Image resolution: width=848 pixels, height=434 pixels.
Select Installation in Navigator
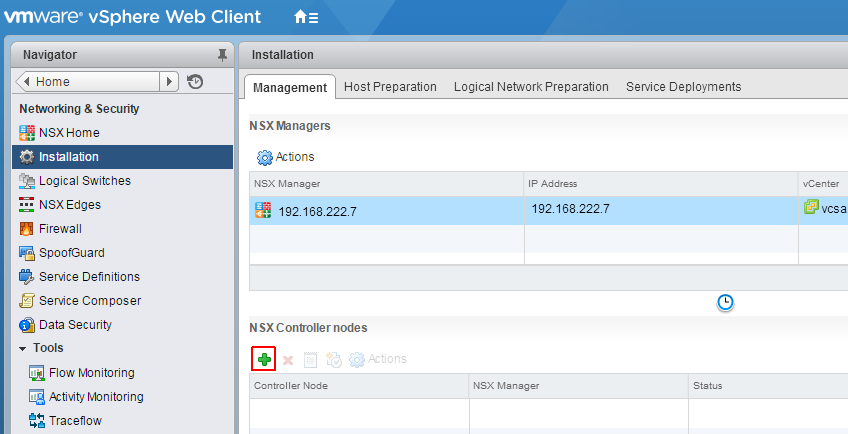[x=123, y=157]
